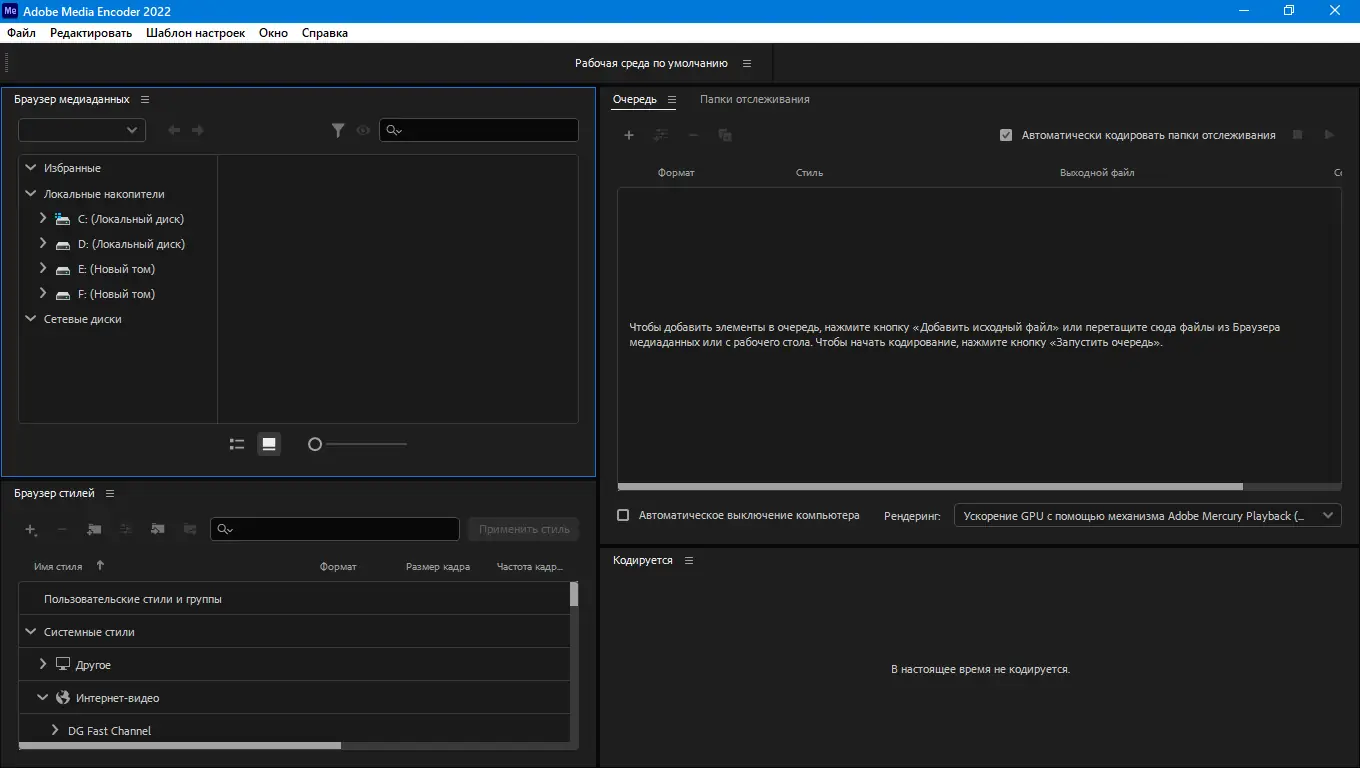The height and width of the screenshot is (768, 1360).
Task: Click the vertical scrollbar in Браузер стилей
Action: pyautogui.click(x=574, y=595)
